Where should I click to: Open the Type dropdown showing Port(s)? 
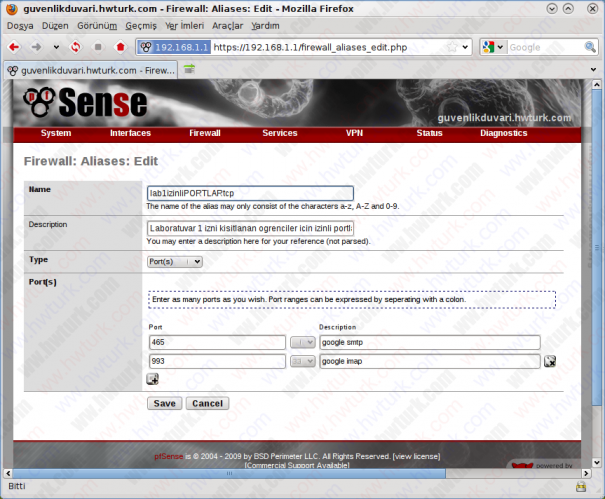[x=175, y=262]
